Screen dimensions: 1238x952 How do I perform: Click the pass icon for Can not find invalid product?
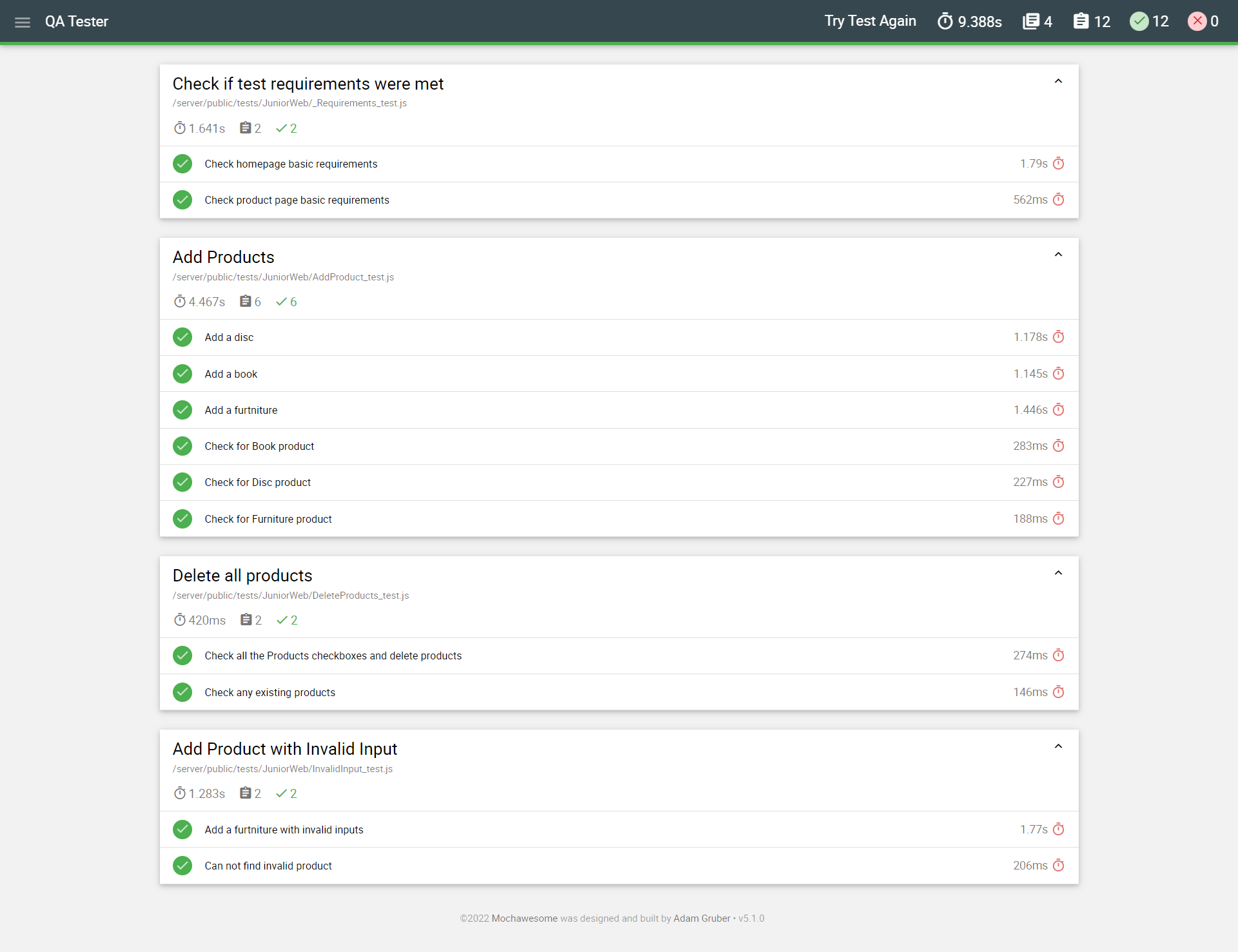point(182,866)
